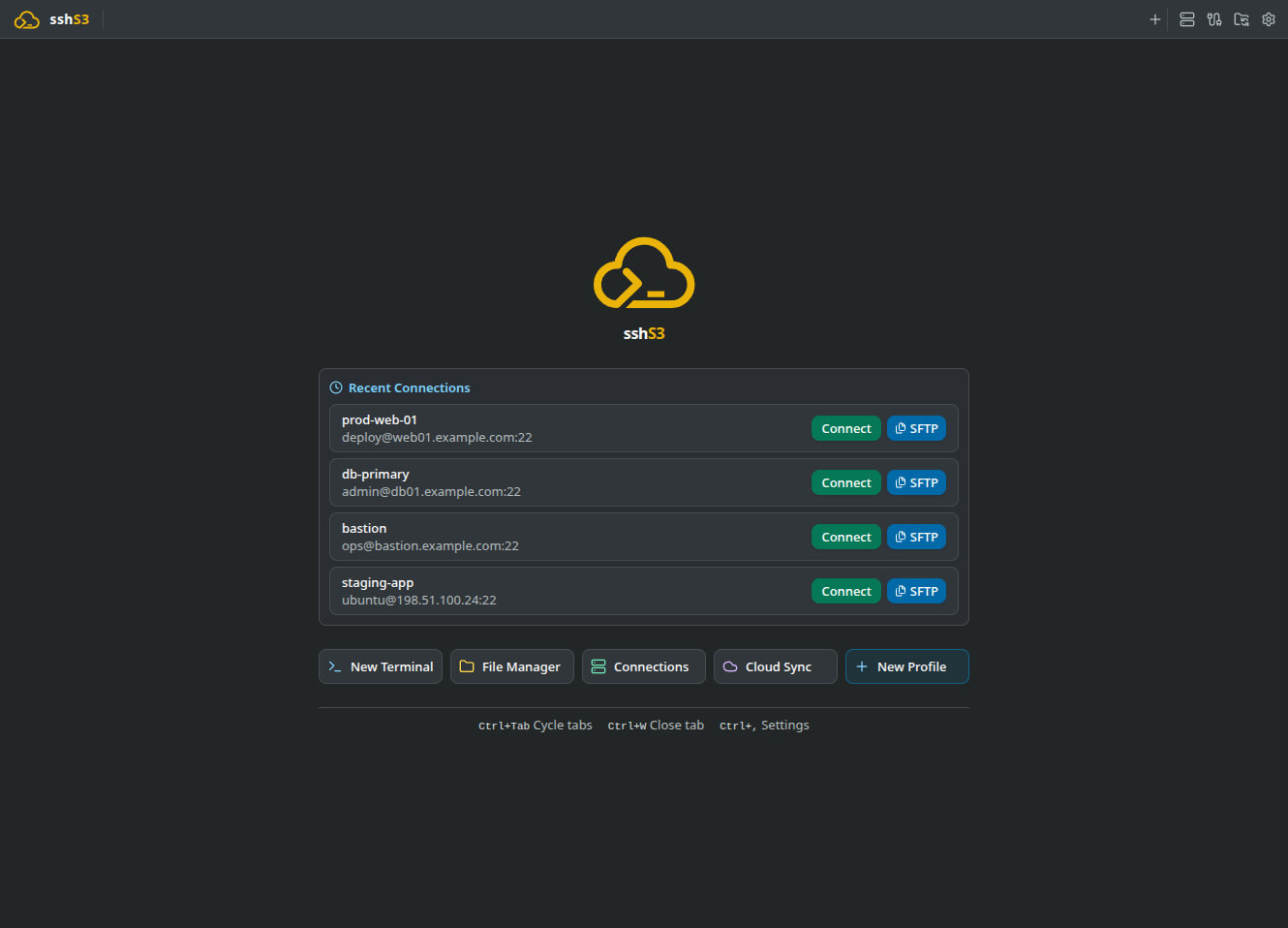Screen dimensions: 1288x928
Task: Open SFTP for staging-app
Action: pyautogui.click(x=916, y=591)
